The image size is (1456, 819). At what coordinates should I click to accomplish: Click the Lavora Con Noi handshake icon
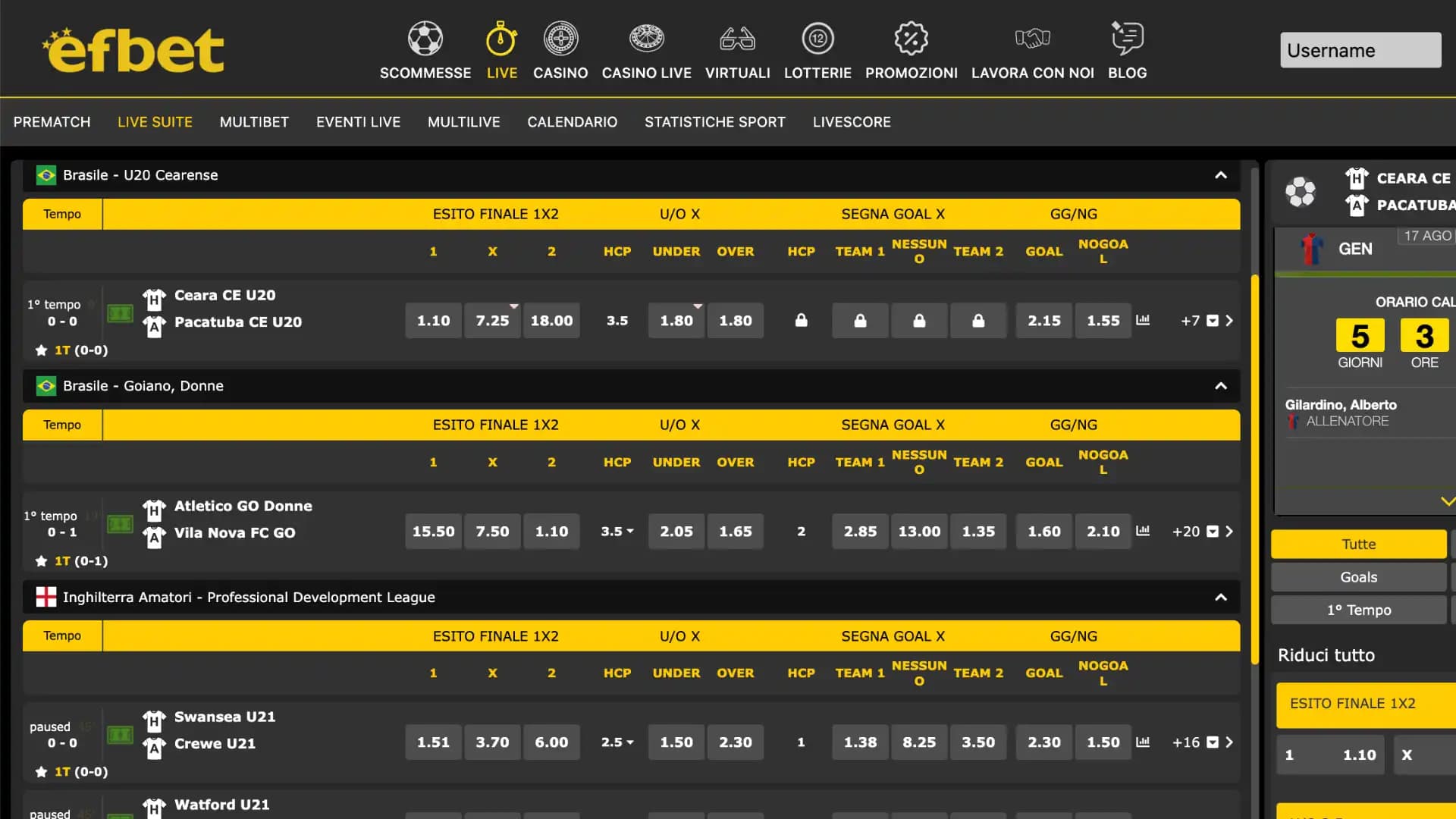tap(1032, 38)
